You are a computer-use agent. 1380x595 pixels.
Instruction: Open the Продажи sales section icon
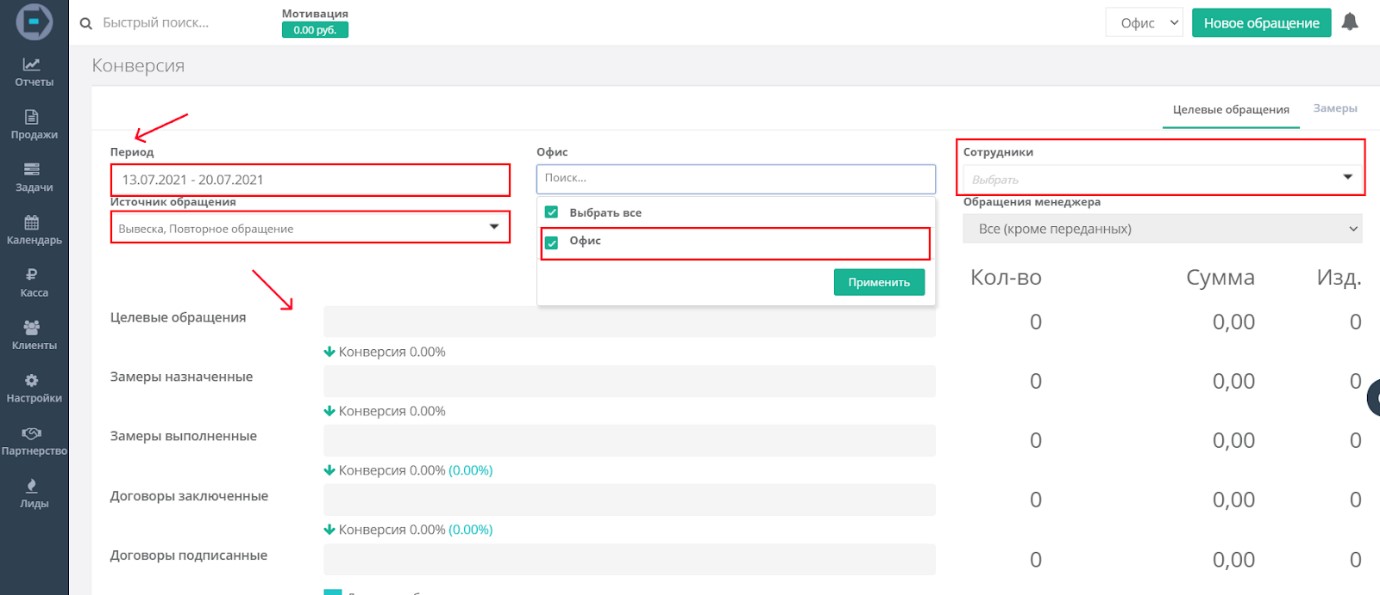coord(33,116)
